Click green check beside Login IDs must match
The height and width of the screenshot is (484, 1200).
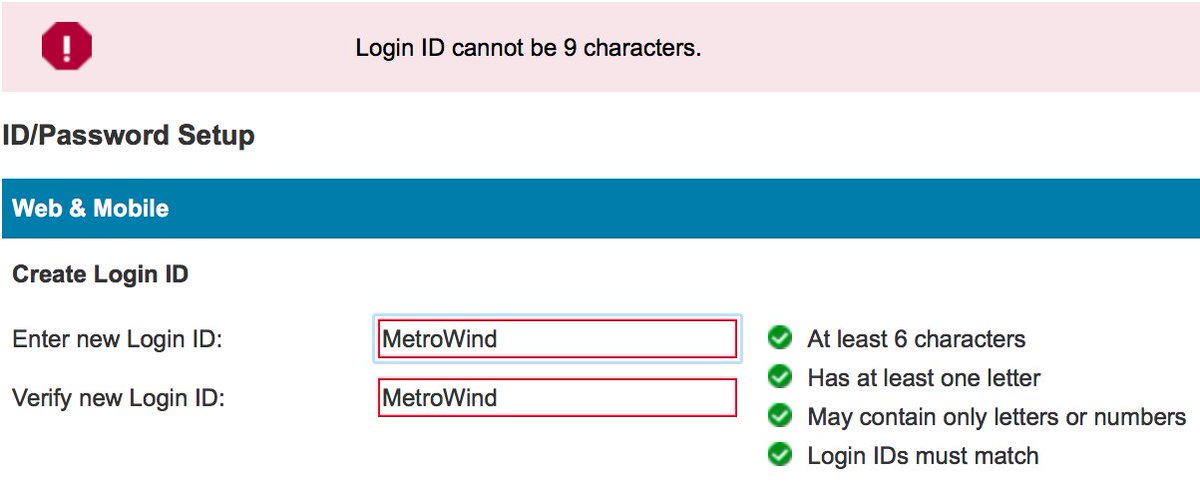coord(780,455)
